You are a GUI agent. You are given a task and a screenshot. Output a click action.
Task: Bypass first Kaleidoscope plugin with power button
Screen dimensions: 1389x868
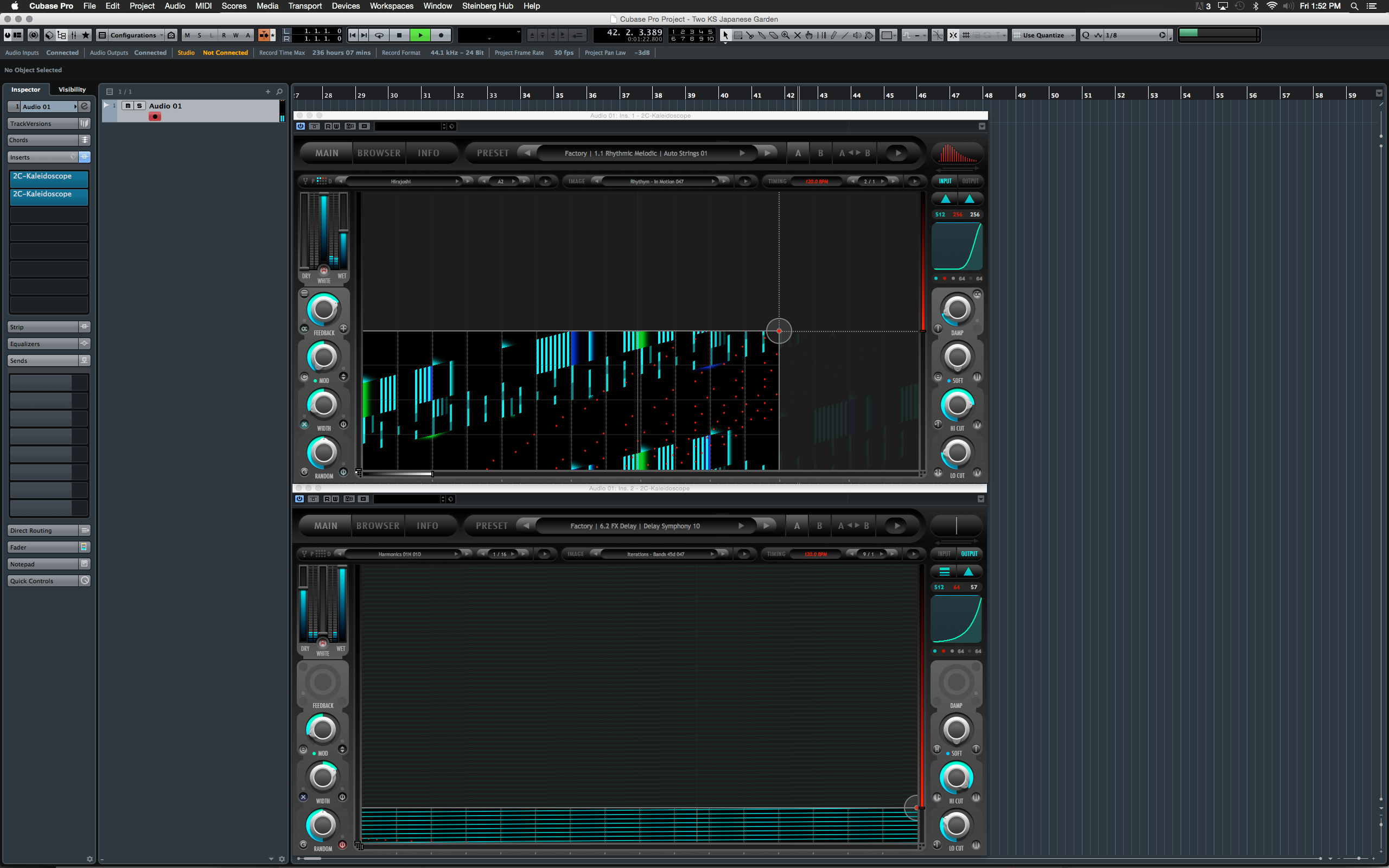300,126
